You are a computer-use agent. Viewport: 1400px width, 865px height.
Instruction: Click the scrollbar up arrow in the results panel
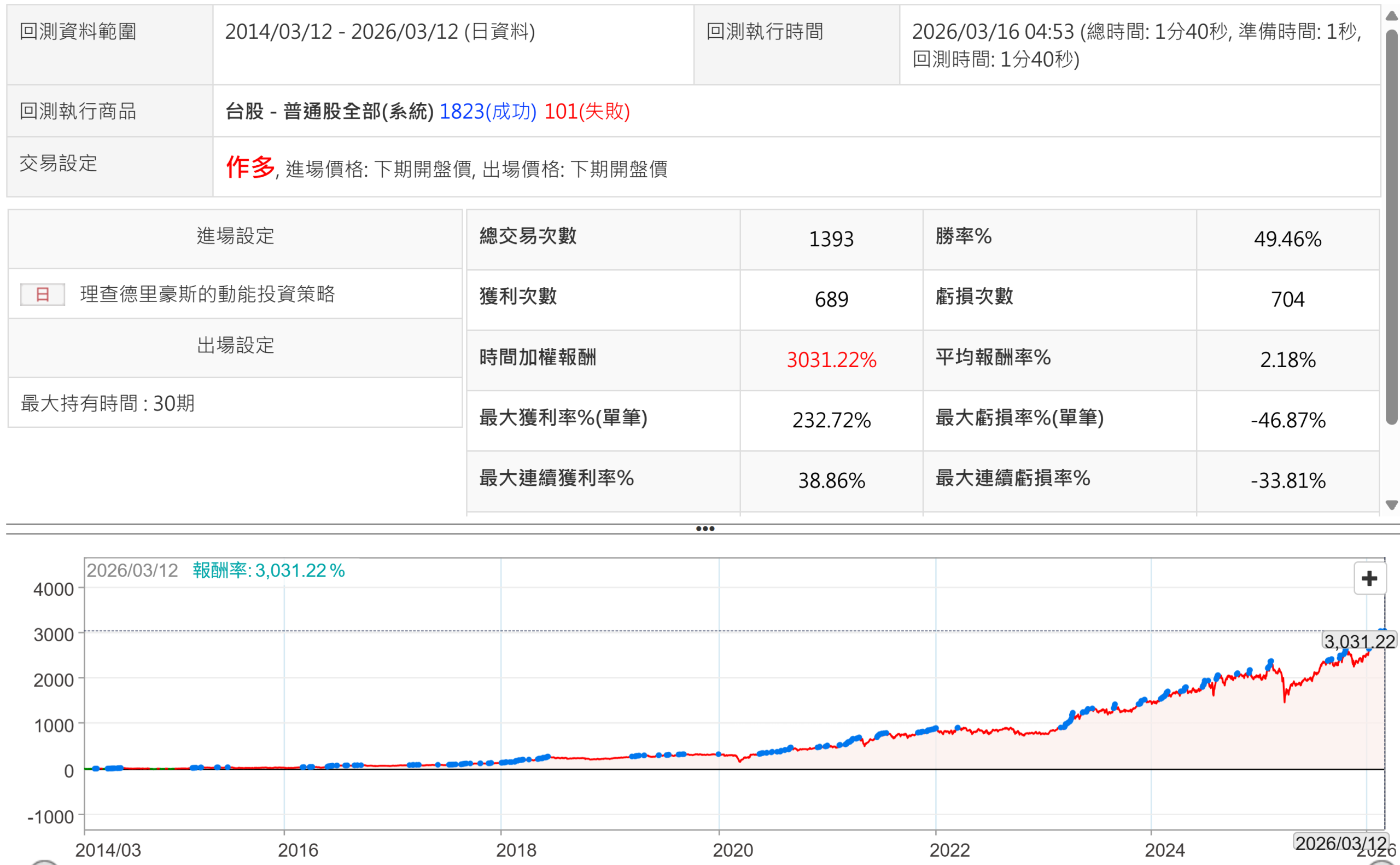[x=1391, y=16]
